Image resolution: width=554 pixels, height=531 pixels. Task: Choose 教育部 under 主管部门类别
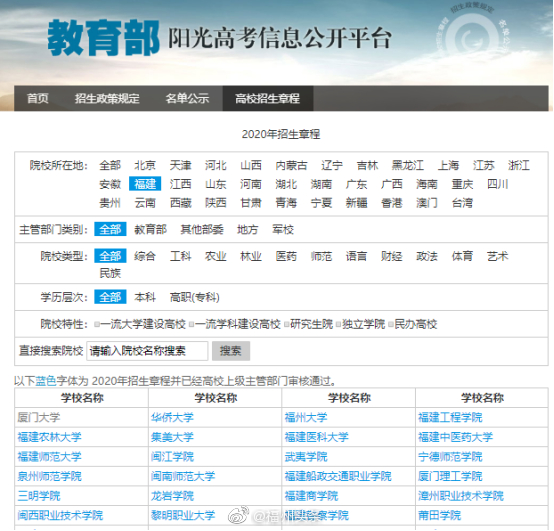coord(151,230)
